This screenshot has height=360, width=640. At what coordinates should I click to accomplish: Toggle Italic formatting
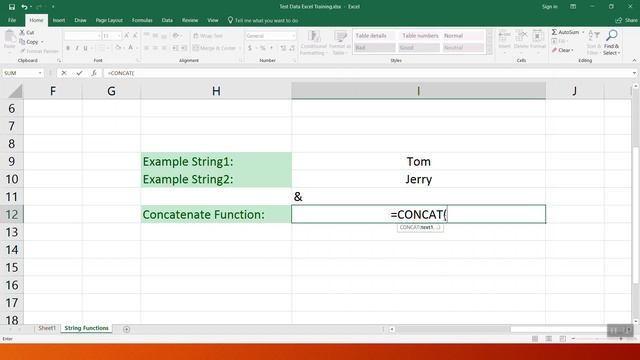(77, 48)
